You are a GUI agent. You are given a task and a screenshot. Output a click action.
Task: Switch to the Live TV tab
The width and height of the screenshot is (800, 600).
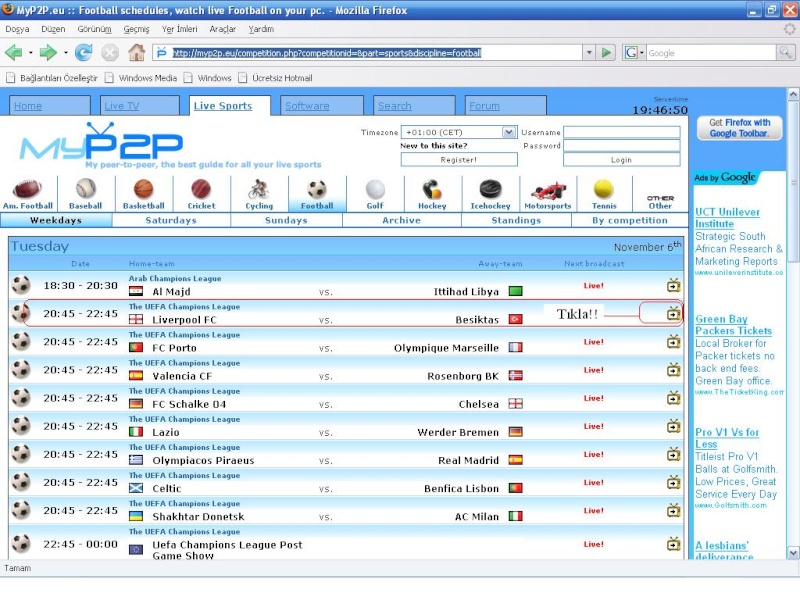[140, 106]
